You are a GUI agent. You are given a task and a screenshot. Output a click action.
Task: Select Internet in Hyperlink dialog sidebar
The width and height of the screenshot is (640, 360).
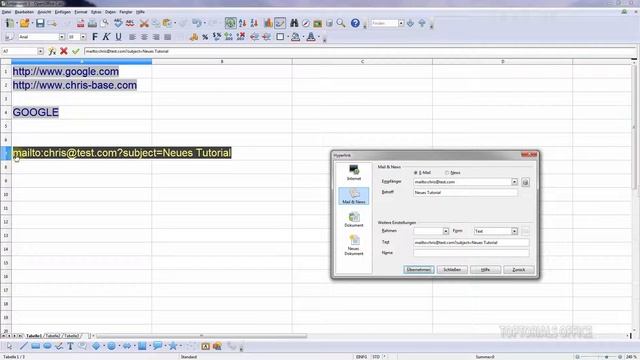coord(354,173)
